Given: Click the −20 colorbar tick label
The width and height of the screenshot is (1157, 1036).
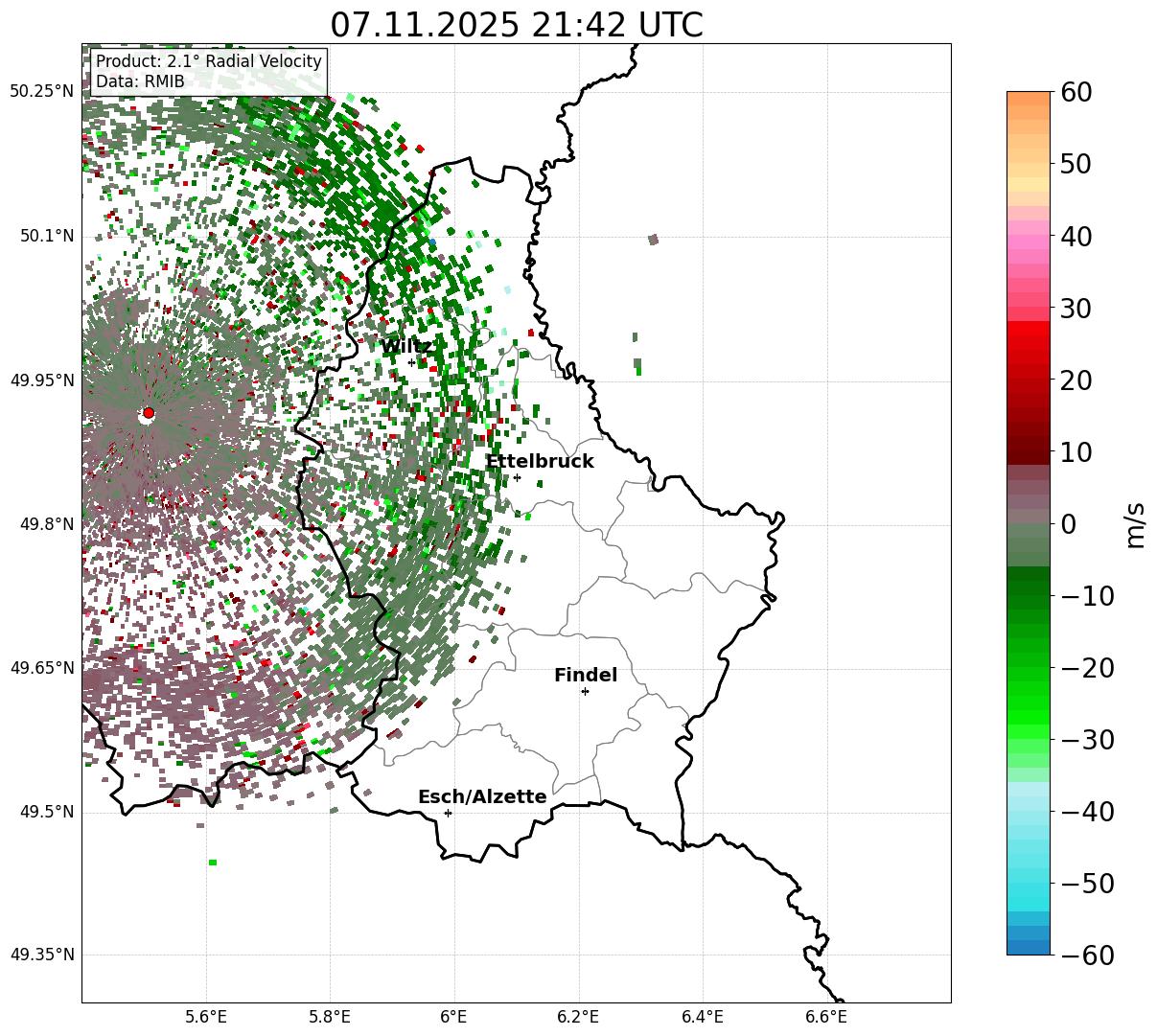Looking at the screenshot, I should click(1088, 667).
